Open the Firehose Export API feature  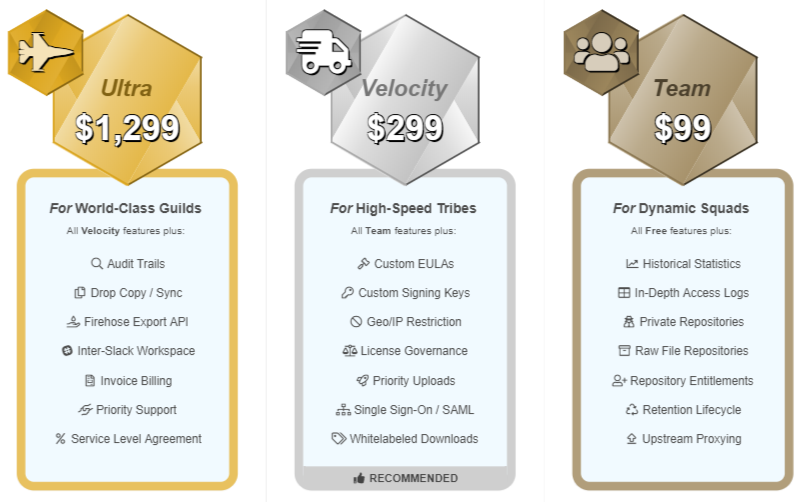click(x=127, y=322)
